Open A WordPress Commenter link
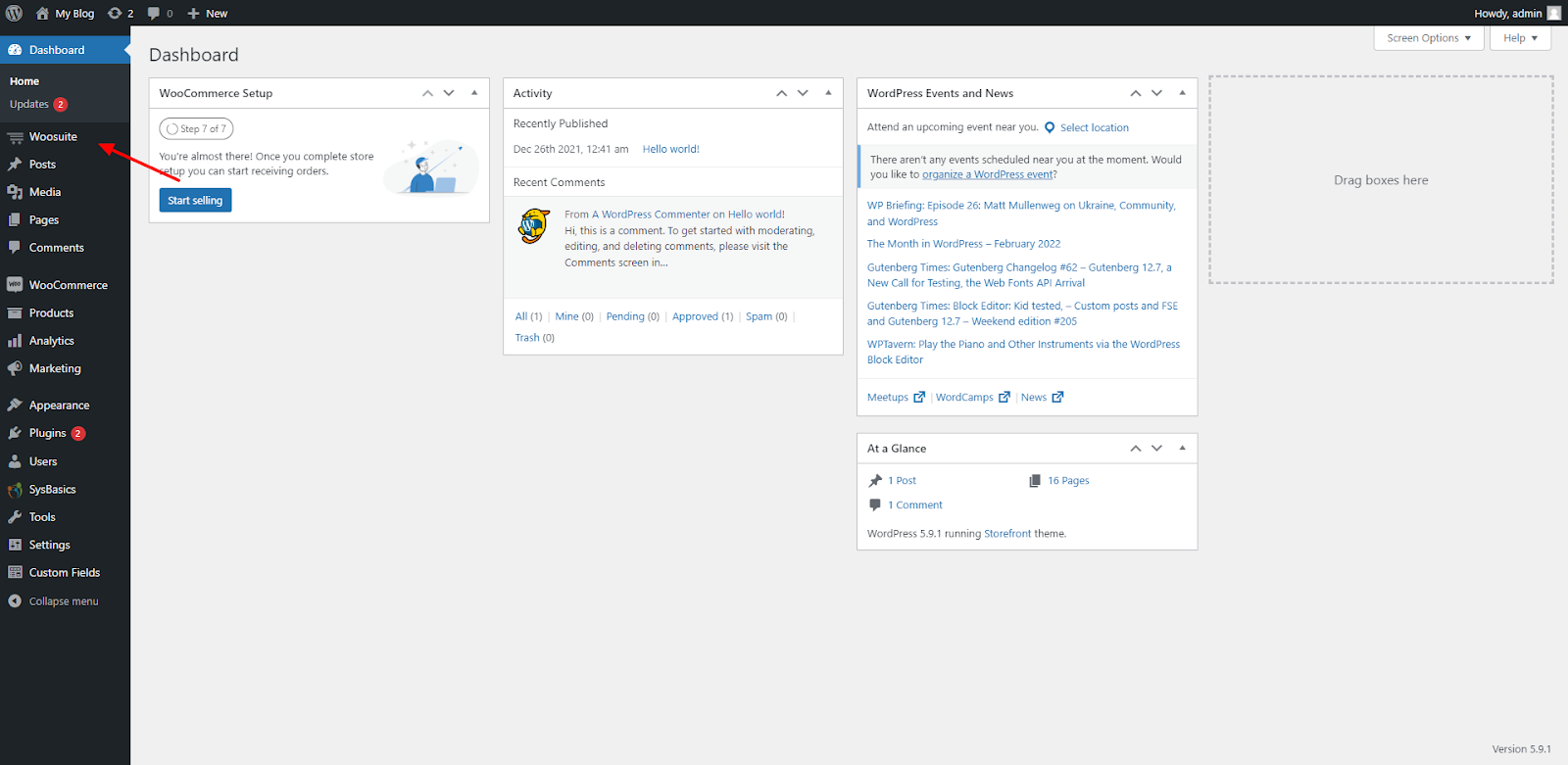The height and width of the screenshot is (765, 1568). (651, 215)
